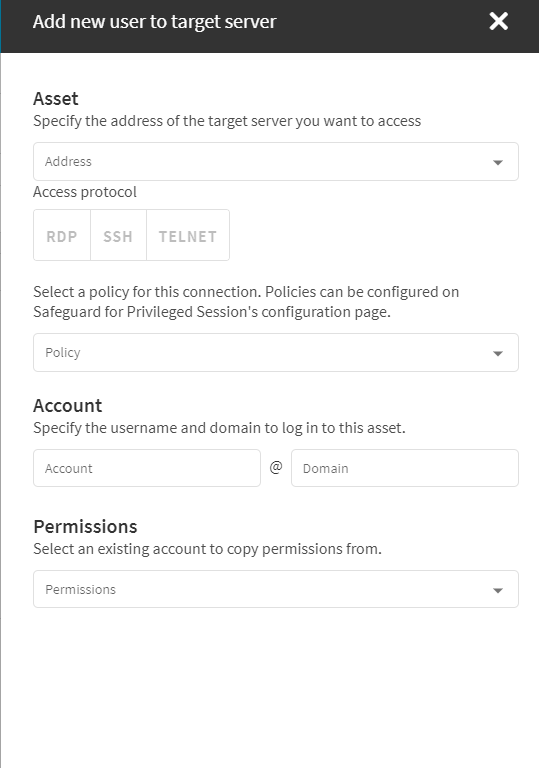539x768 pixels.
Task: Expand the Address dropdown arrow
Action: click(498, 162)
